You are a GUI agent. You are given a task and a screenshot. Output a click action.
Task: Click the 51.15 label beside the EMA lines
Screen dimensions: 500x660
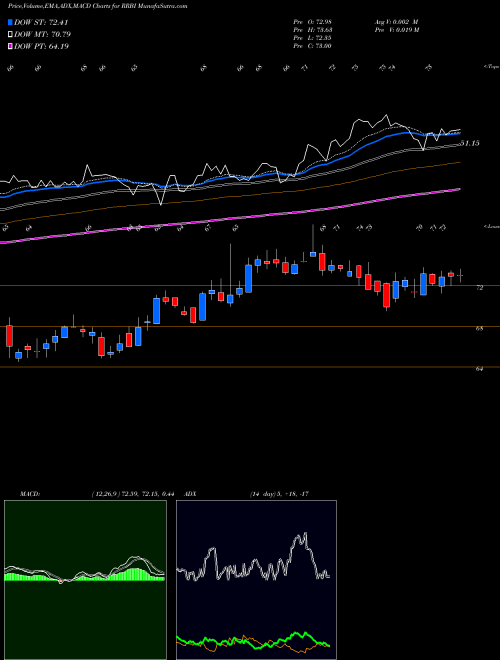coord(470,144)
